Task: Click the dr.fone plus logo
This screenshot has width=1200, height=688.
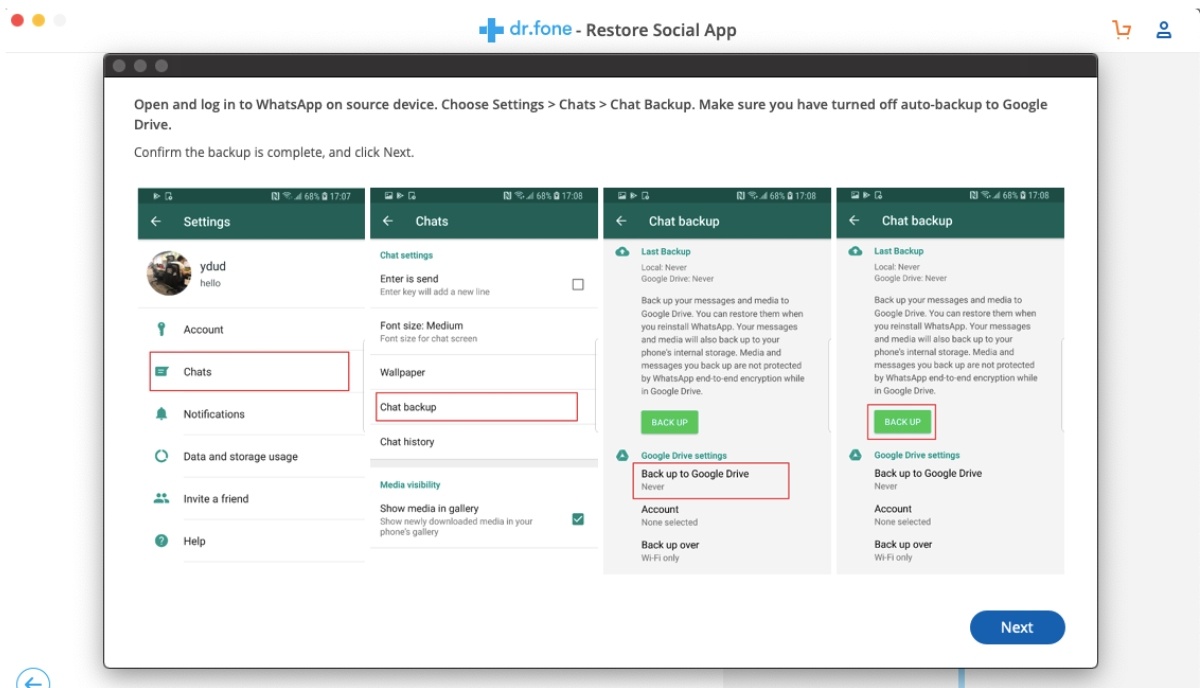Action: point(491,30)
